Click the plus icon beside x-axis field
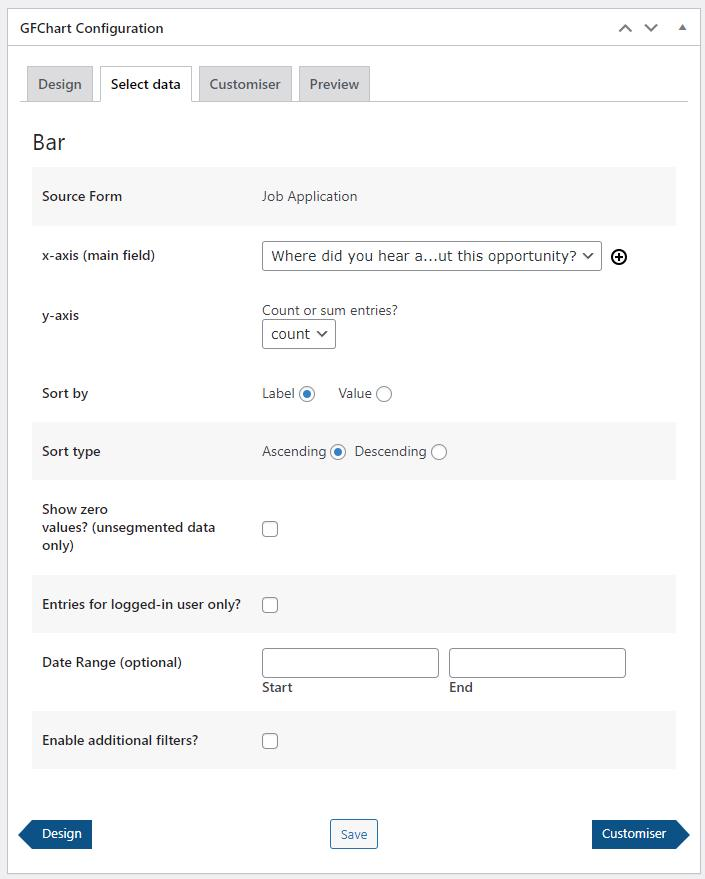 coord(619,257)
